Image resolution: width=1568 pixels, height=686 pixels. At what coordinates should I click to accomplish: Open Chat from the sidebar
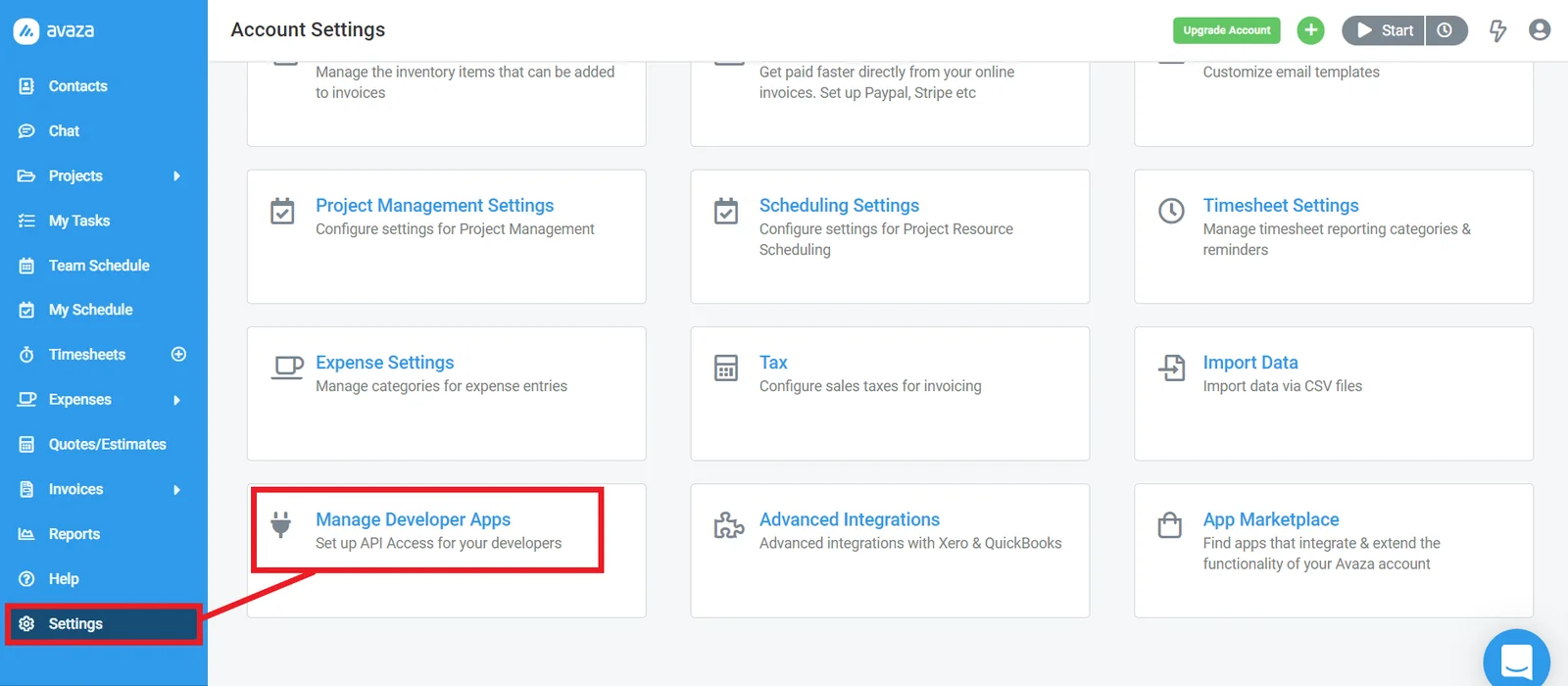(x=64, y=130)
